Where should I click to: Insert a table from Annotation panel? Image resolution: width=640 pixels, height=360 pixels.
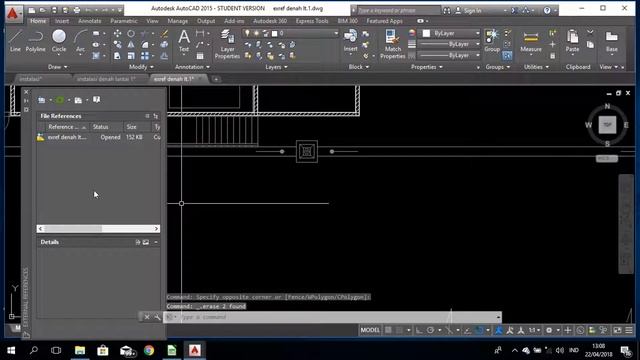[x=200, y=56]
